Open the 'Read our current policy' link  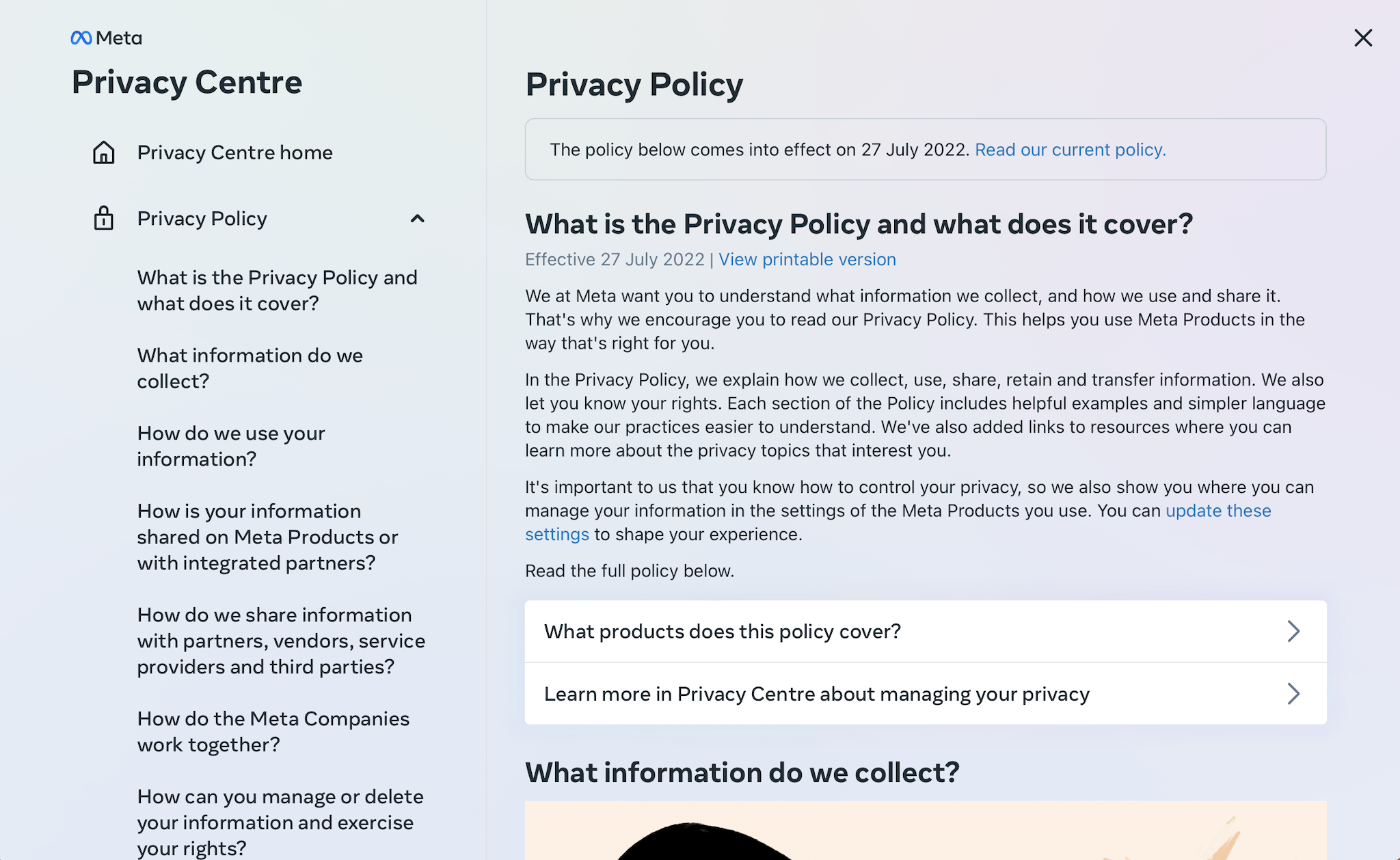[1070, 150]
